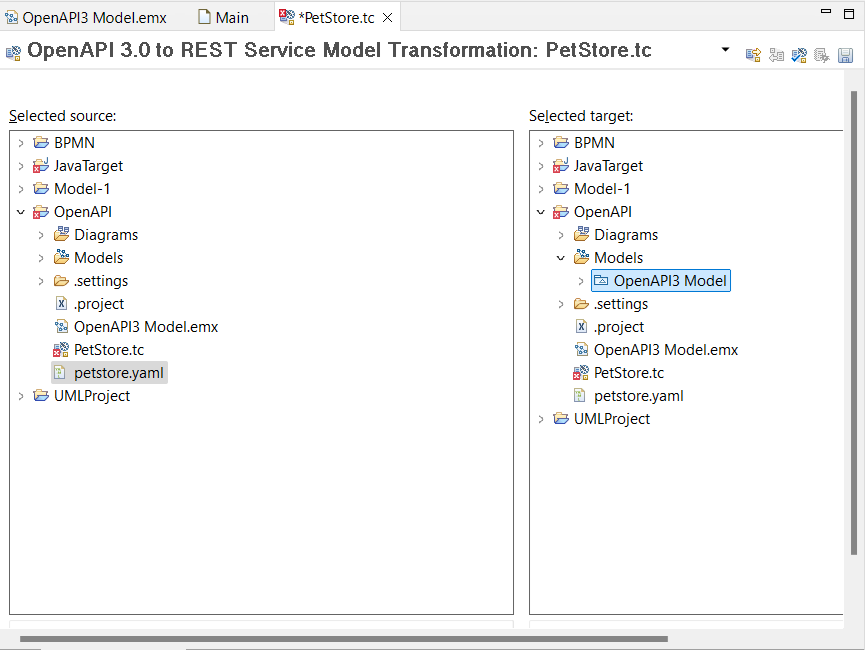Select OpenAPI3 Model label in target tree
The image size is (865, 650).
pyautogui.click(x=670, y=281)
